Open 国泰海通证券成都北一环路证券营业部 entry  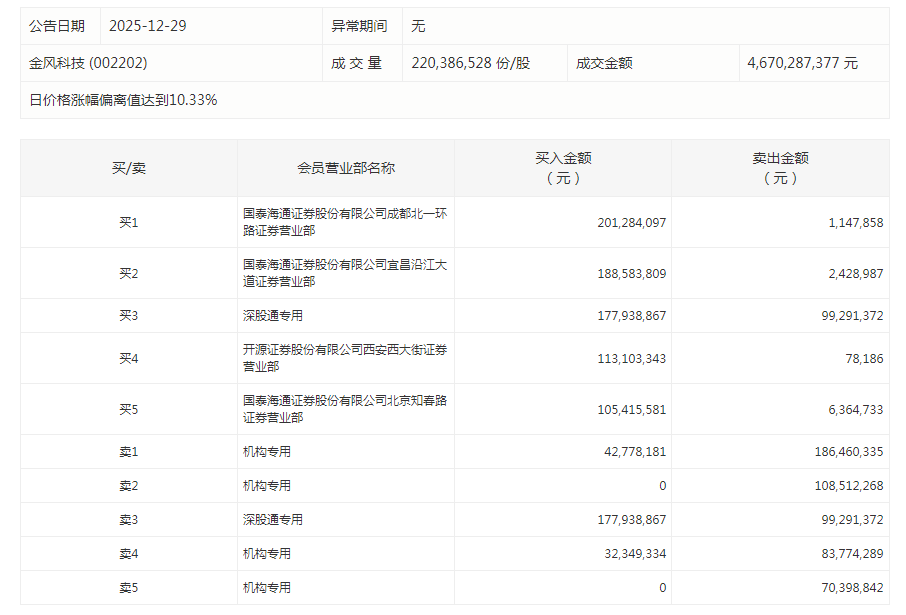click(344, 222)
